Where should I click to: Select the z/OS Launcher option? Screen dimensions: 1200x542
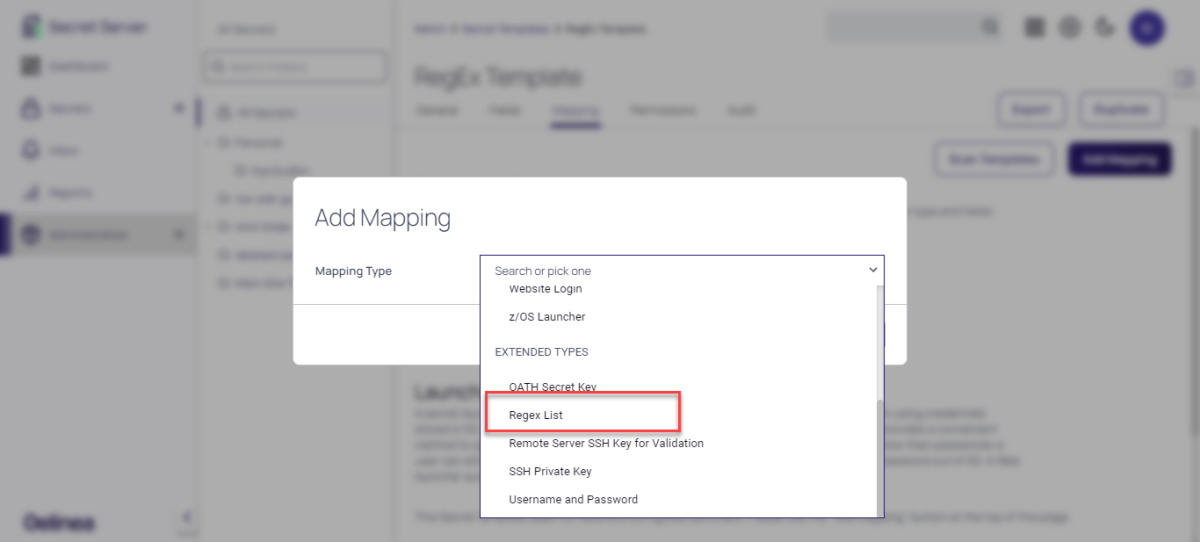pyautogui.click(x=547, y=317)
